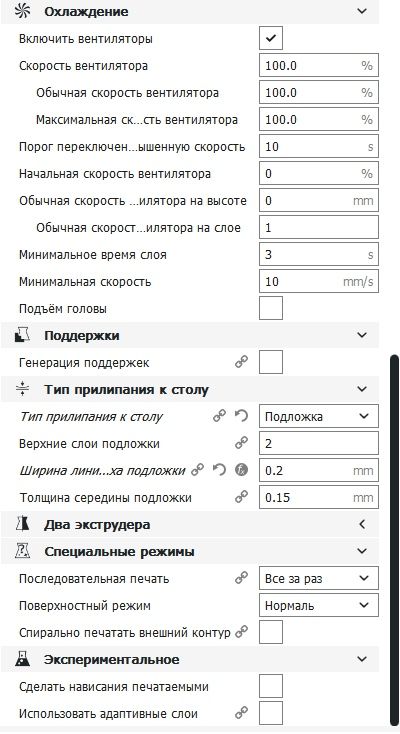Click link icon on Тип прилипания к столу row

pos(219,416)
